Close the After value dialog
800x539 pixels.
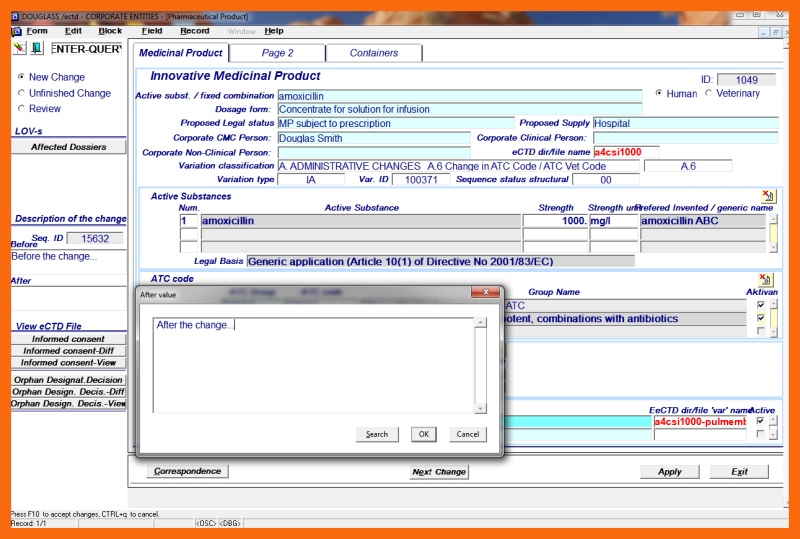pyautogui.click(x=485, y=292)
